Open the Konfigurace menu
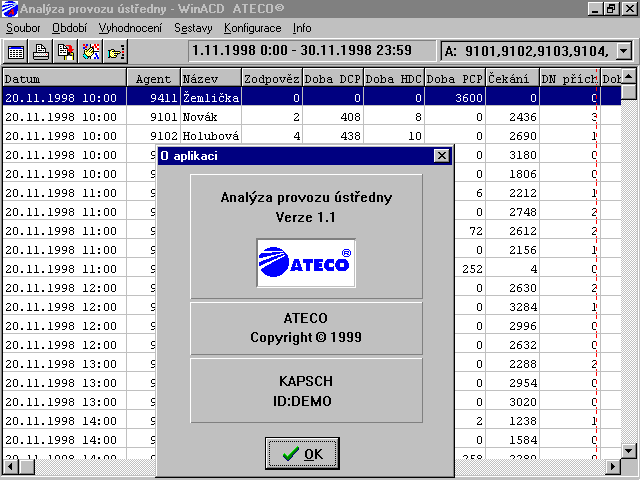Image resolution: width=640 pixels, height=480 pixels. [x=252, y=28]
